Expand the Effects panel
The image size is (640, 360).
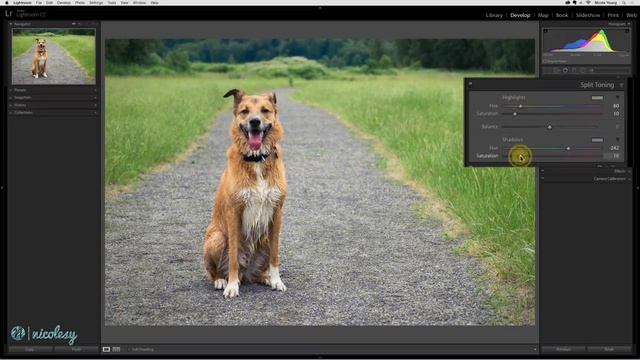click(619, 171)
